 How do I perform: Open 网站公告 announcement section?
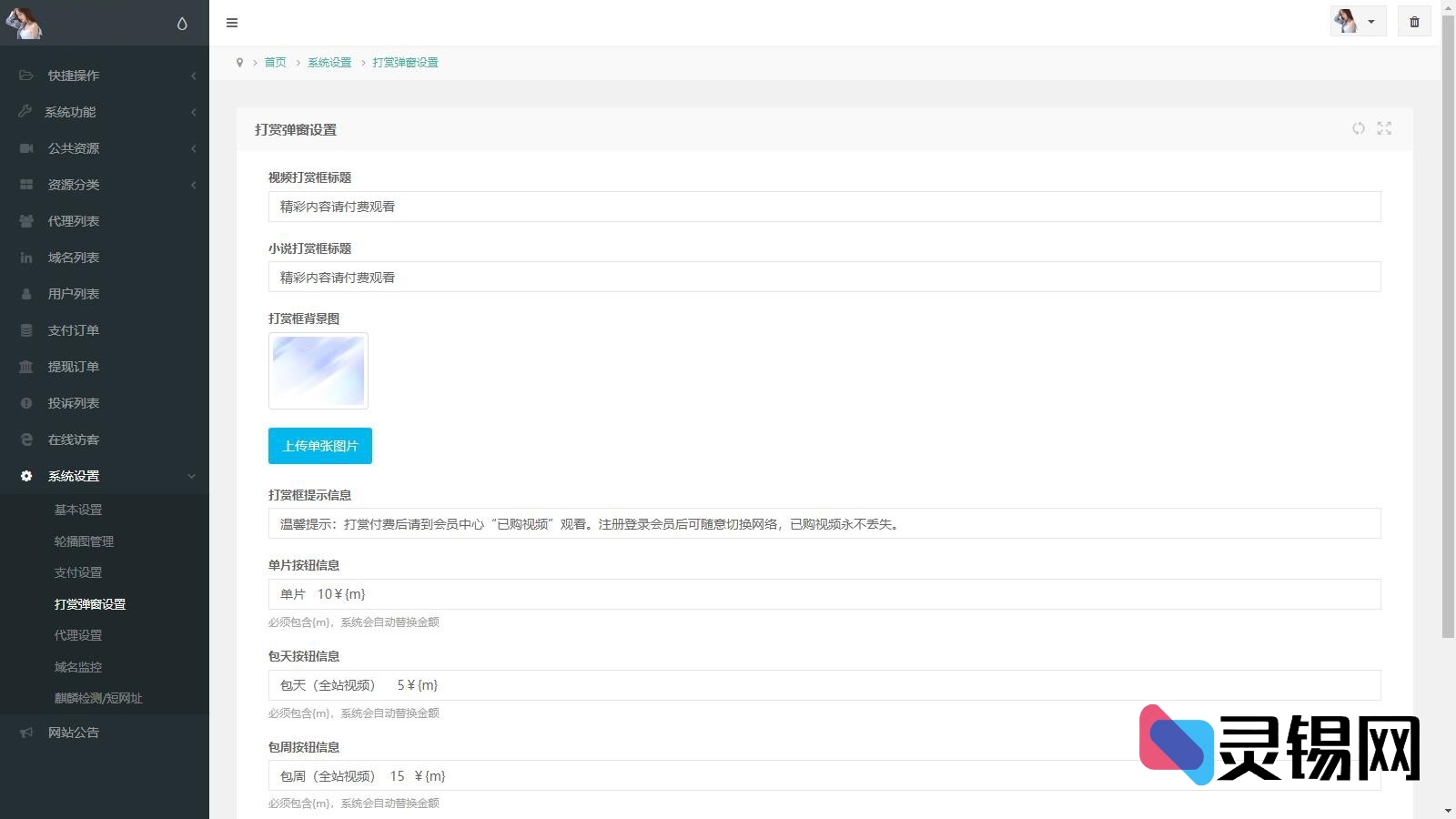pyautogui.click(x=73, y=733)
